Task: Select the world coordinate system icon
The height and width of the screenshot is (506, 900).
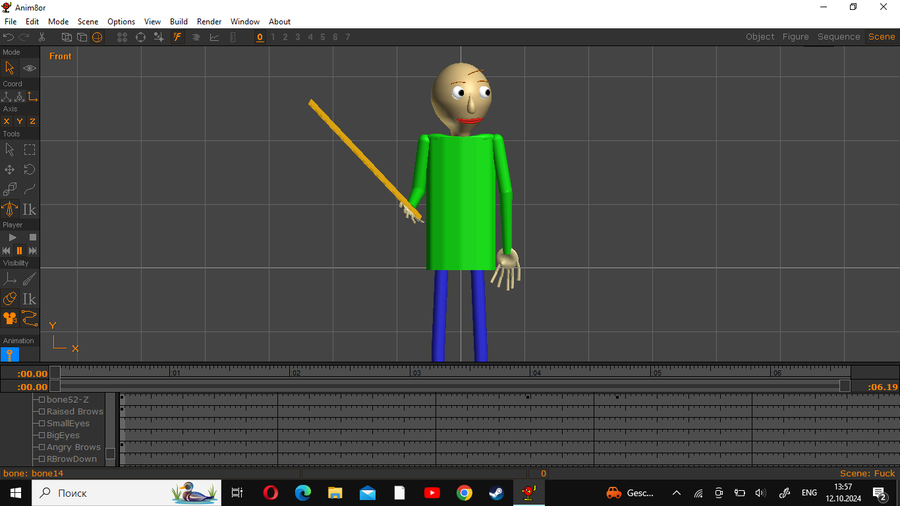Action: coord(6,96)
